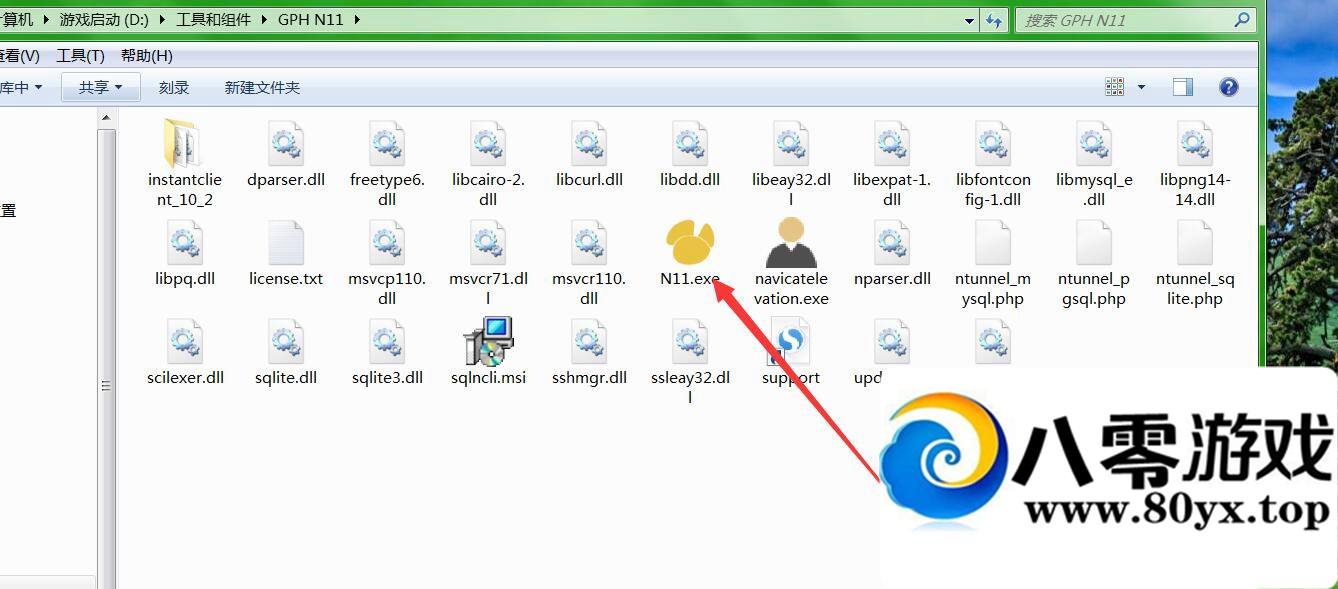This screenshot has height=589, width=1338.
Task: Select the support shortcut file
Action: click(791, 354)
